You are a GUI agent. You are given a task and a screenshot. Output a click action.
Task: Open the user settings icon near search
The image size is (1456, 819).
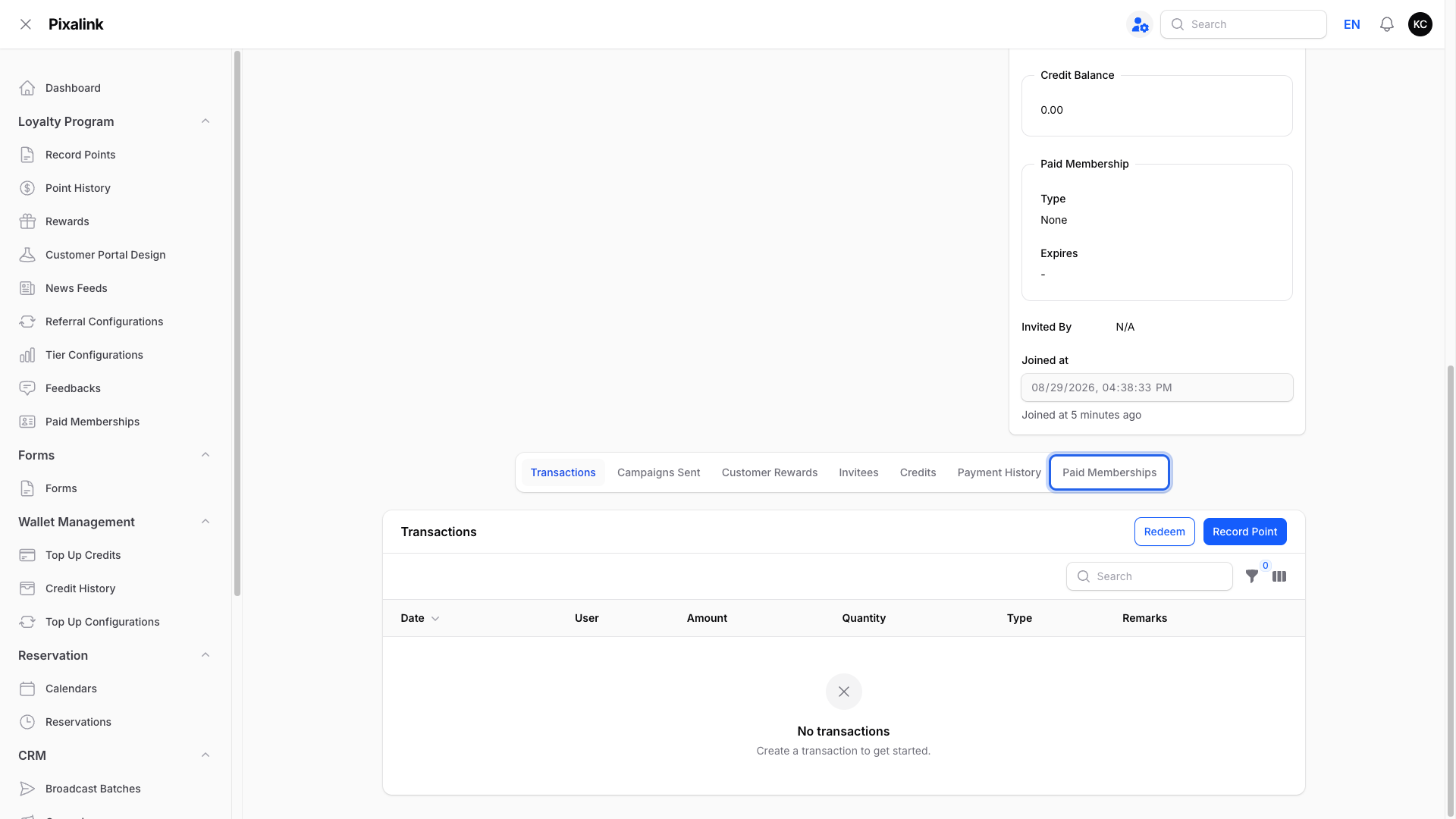point(1140,24)
